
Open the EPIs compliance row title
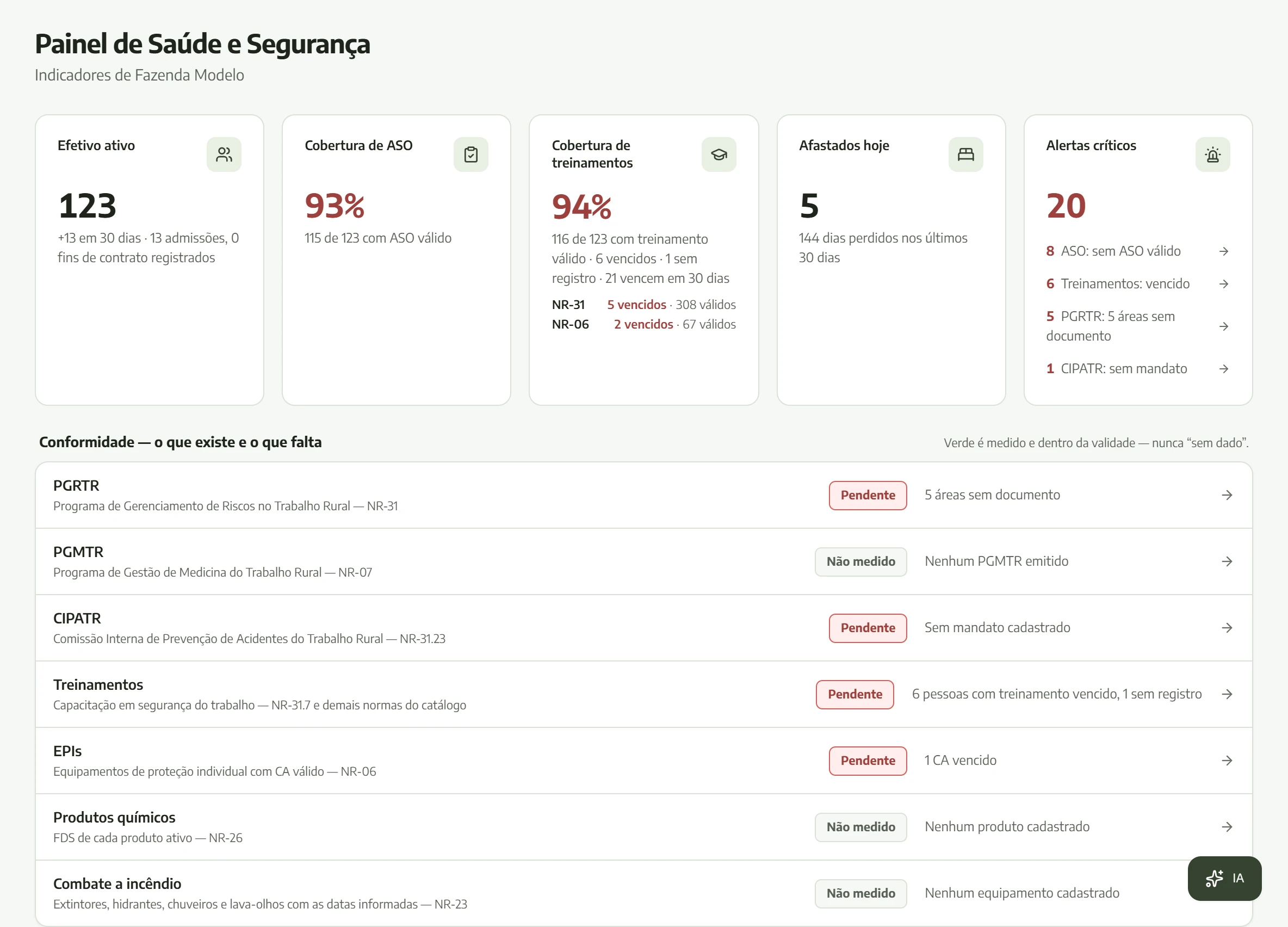pyautogui.click(x=67, y=751)
